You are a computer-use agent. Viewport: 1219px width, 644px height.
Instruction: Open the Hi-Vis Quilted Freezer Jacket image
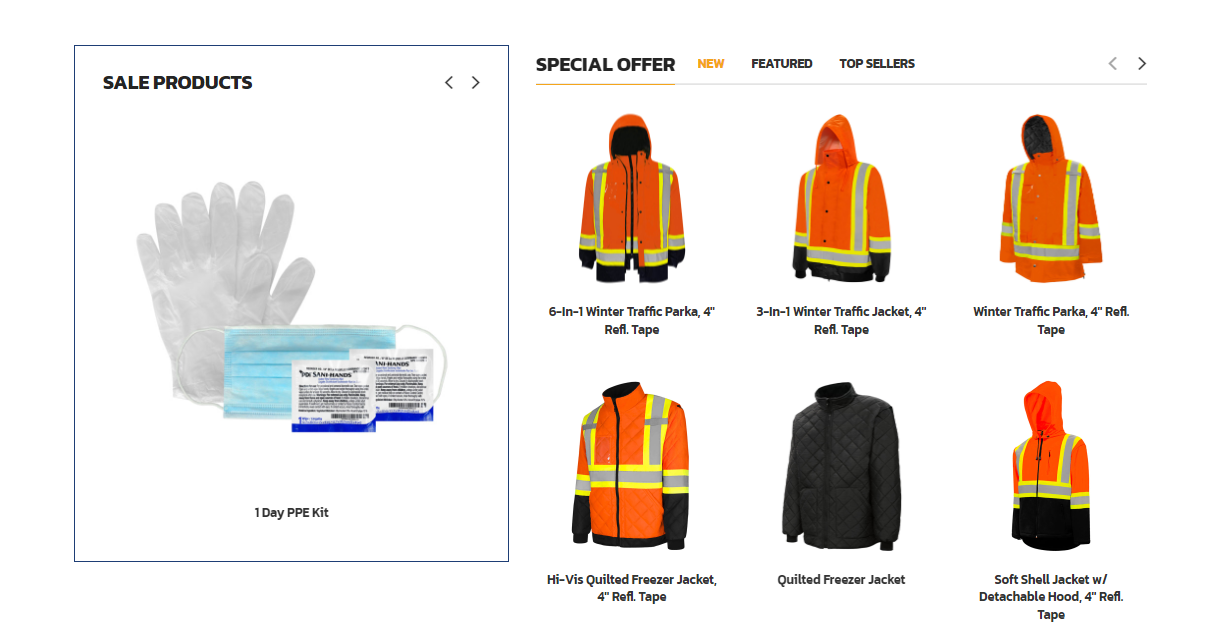(x=631, y=466)
